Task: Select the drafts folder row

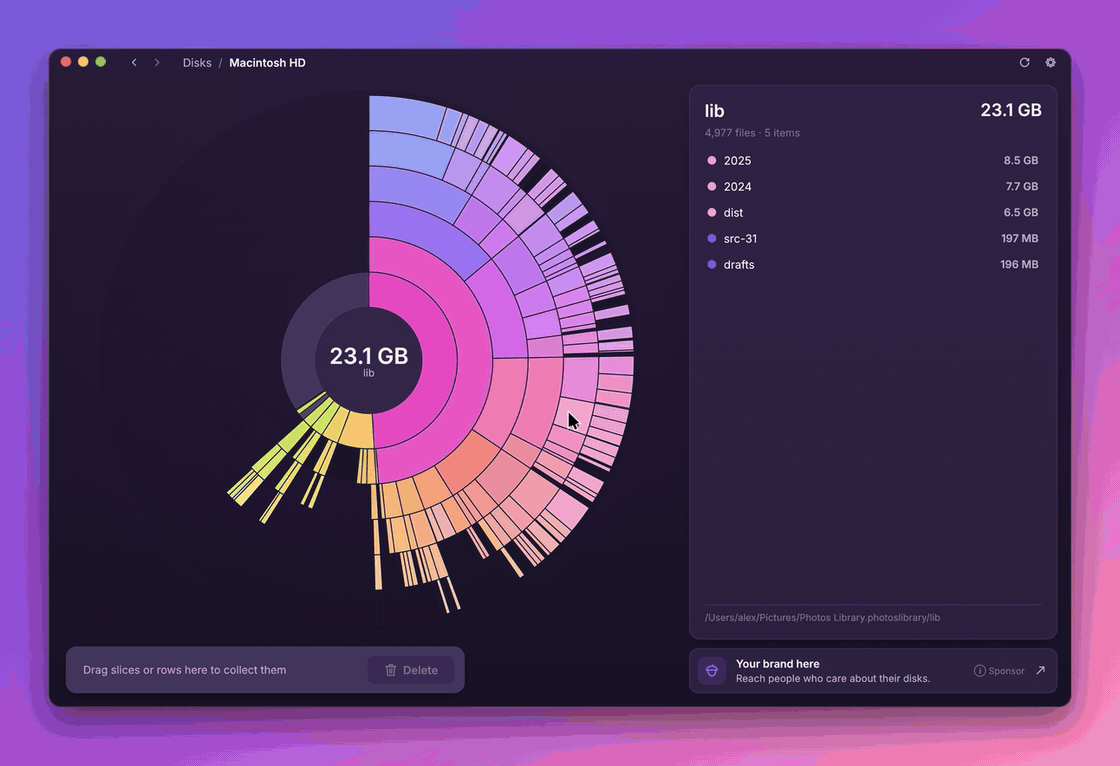Action: point(873,264)
